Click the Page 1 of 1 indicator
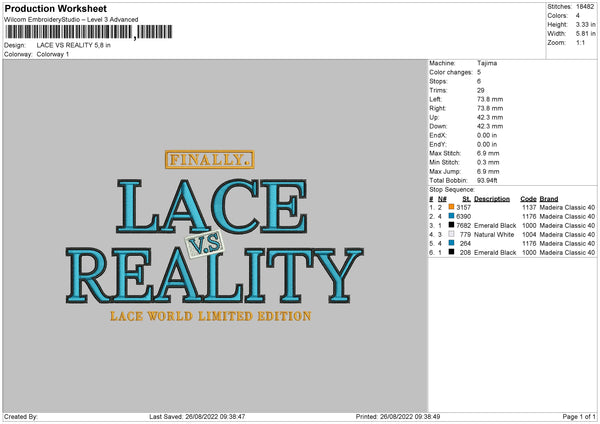 click(579, 416)
